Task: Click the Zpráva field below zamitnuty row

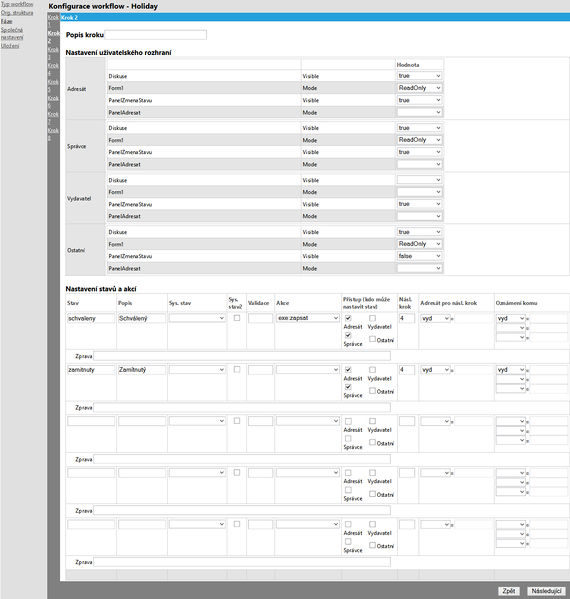Action: tap(242, 408)
